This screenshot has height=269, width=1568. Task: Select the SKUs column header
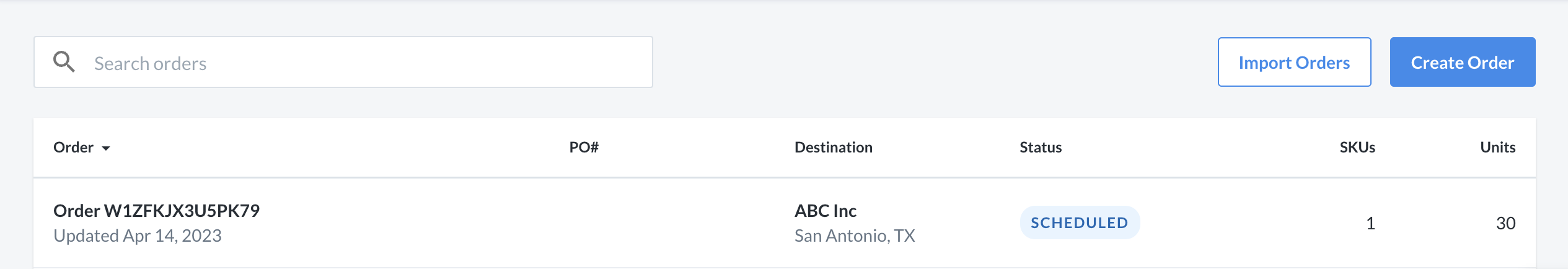tap(1357, 147)
